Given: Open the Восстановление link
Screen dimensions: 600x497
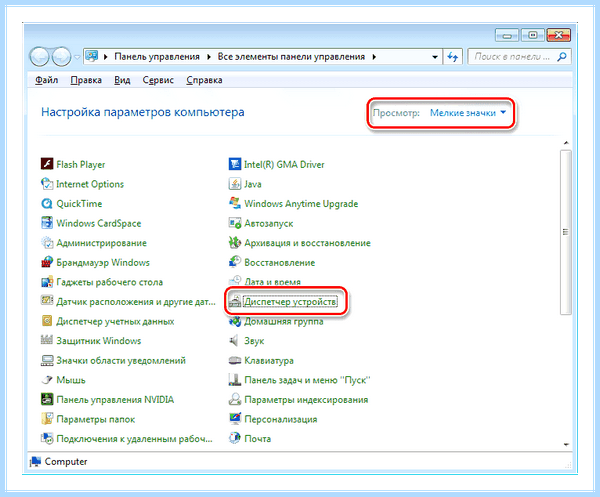Looking at the screenshot, I should [280, 262].
